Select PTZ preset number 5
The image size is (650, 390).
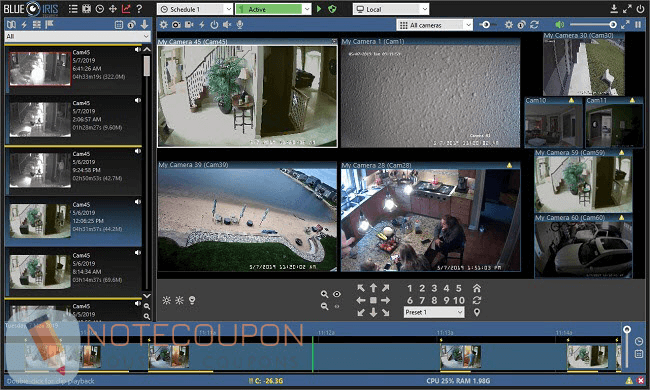point(458,288)
